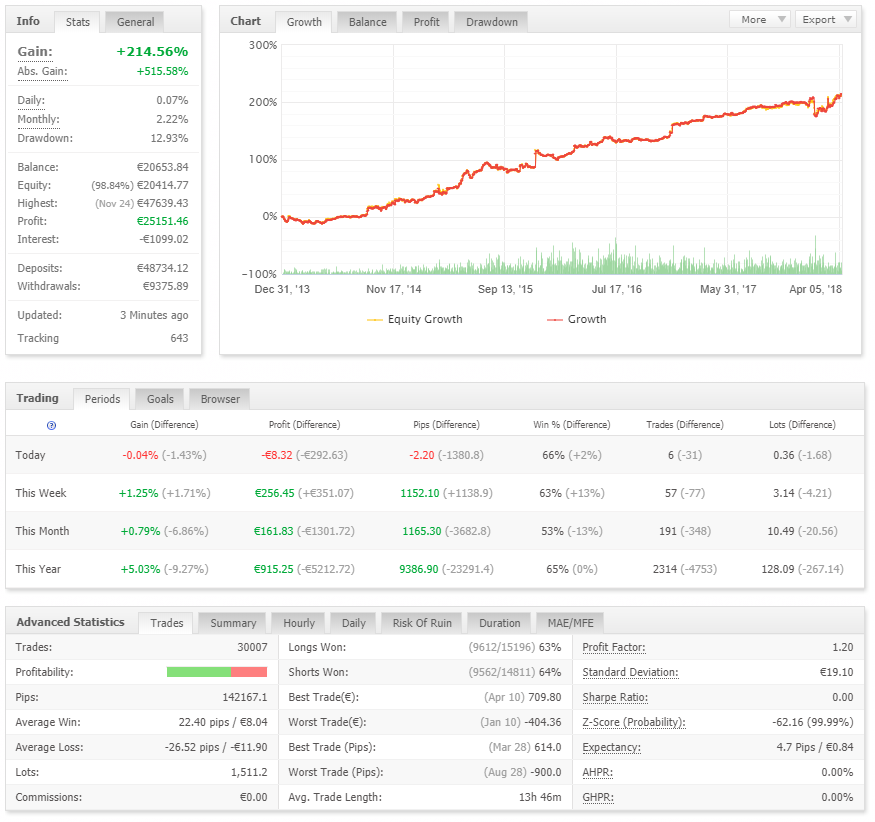Click the Worst Trade value -404.36

[543, 722]
